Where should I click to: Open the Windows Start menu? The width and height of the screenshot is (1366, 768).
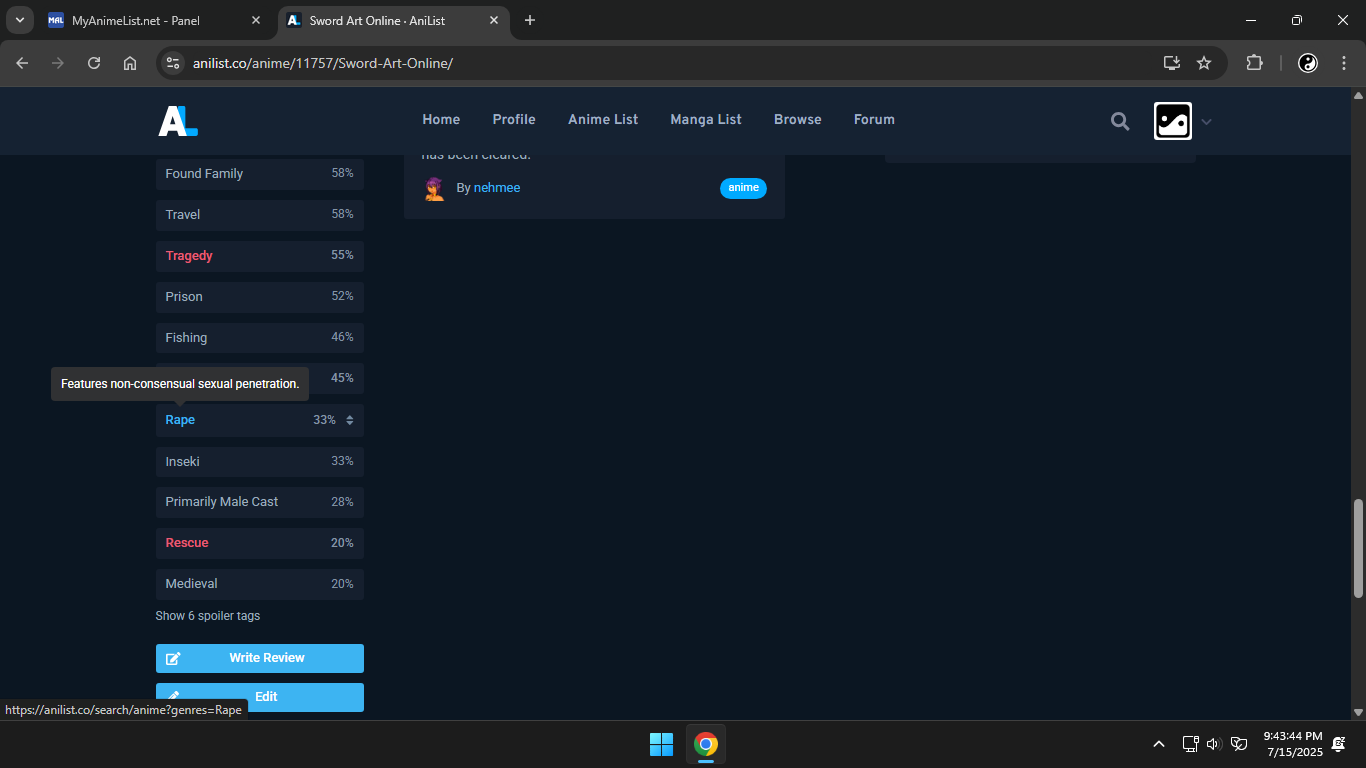661,744
